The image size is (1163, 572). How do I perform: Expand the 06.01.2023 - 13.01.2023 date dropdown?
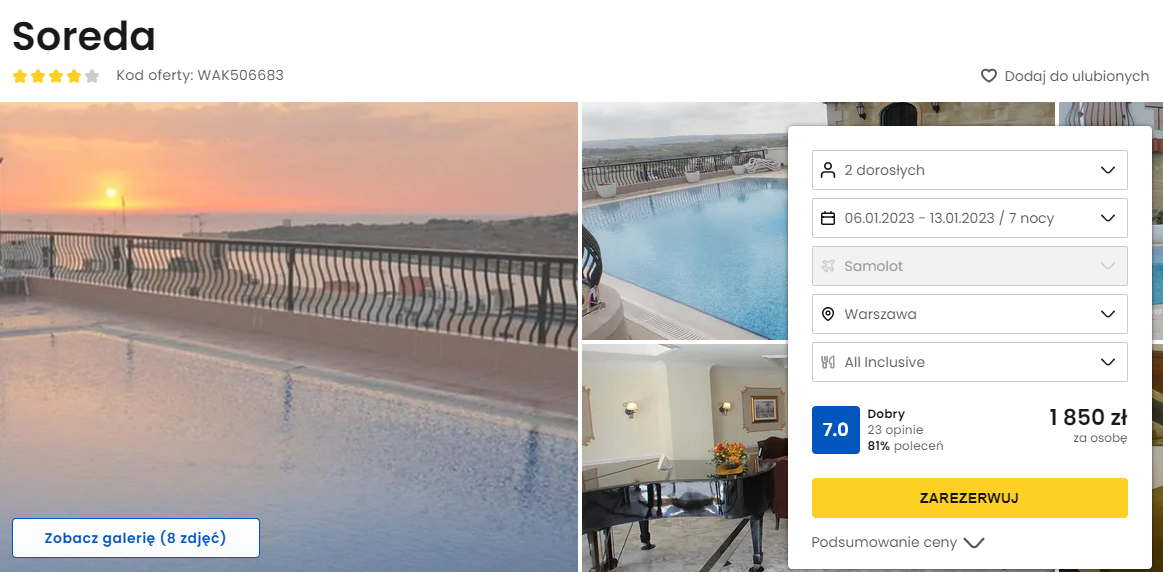point(969,218)
